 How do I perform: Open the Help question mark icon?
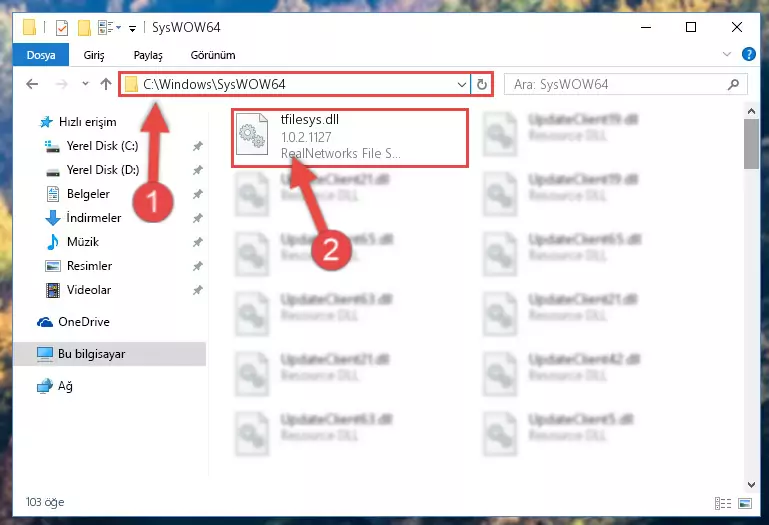pyautogui.click(x=748, y=54)
